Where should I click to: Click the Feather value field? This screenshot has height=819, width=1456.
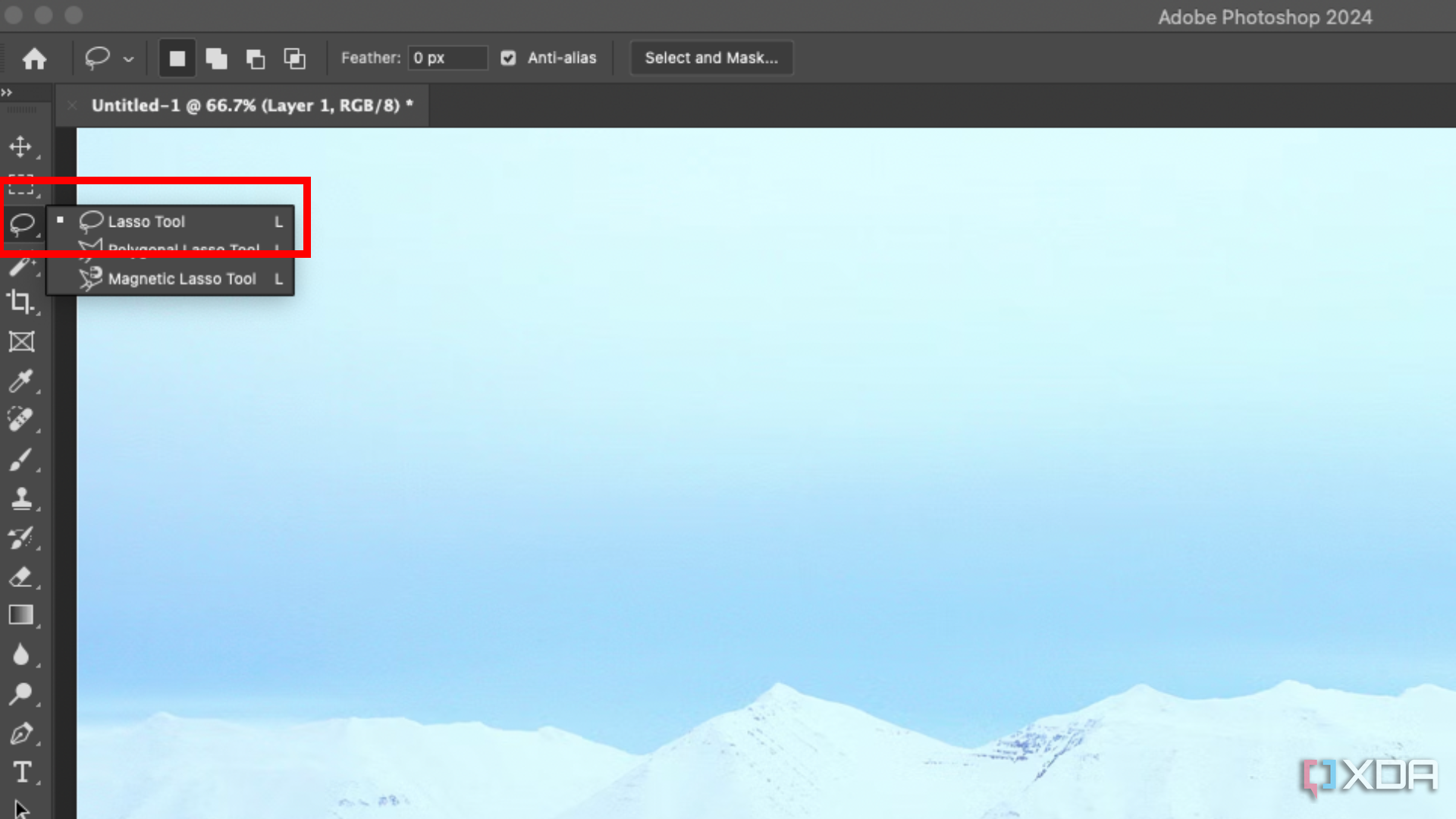coord(447,58)
